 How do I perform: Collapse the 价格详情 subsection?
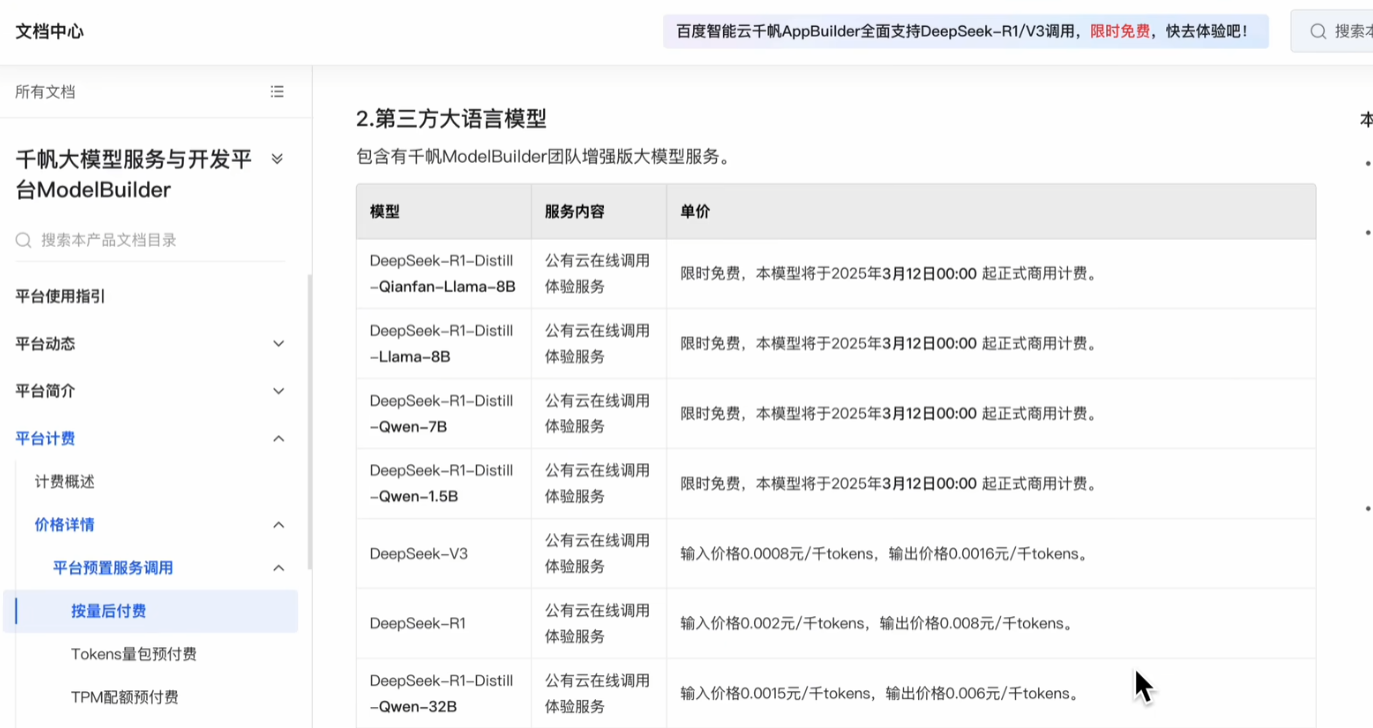coord(279,525)
